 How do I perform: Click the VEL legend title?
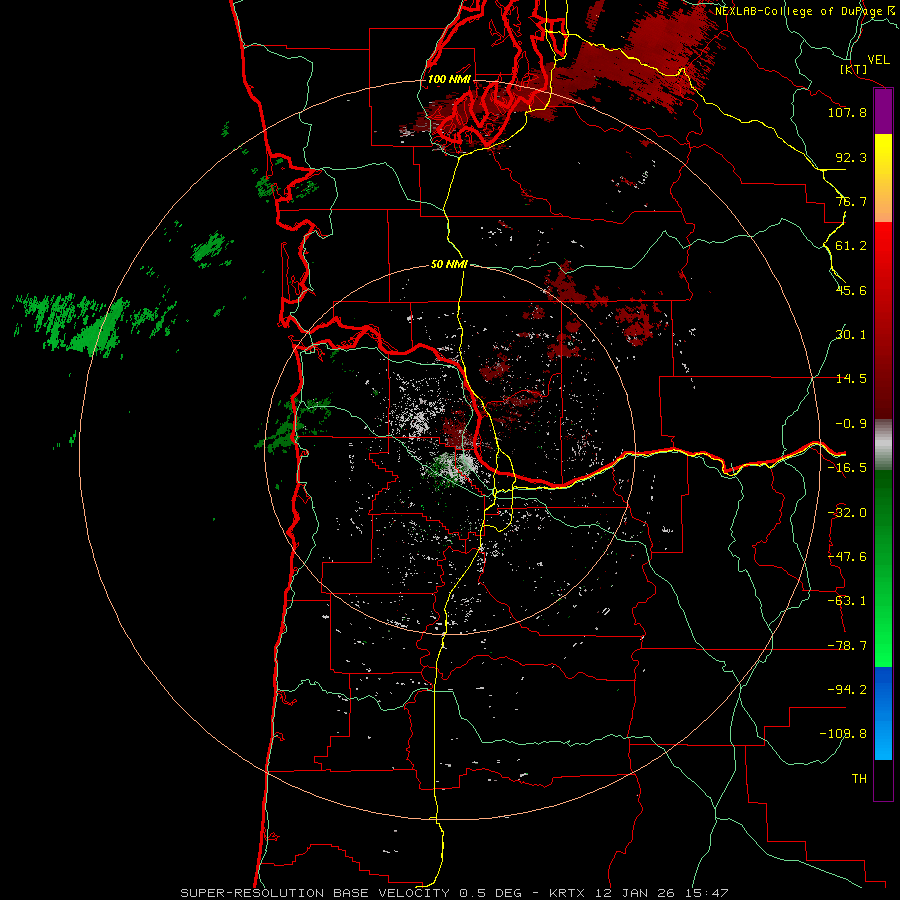[878, 60]
